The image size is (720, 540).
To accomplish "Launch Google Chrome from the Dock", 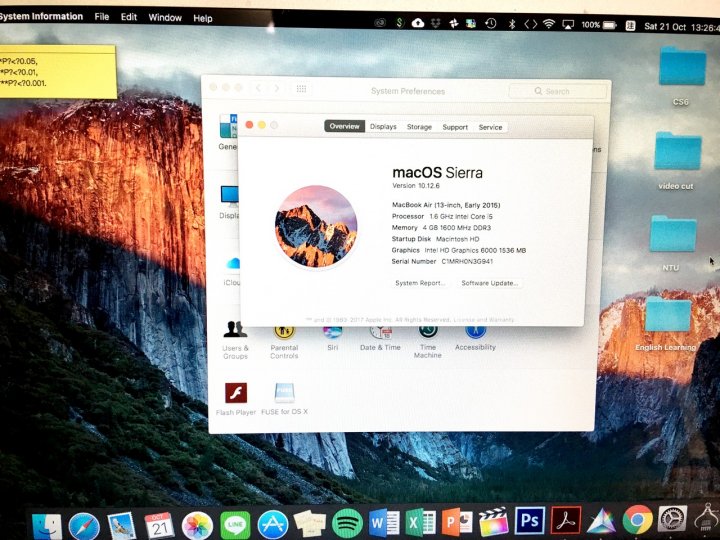I will 637,519.
